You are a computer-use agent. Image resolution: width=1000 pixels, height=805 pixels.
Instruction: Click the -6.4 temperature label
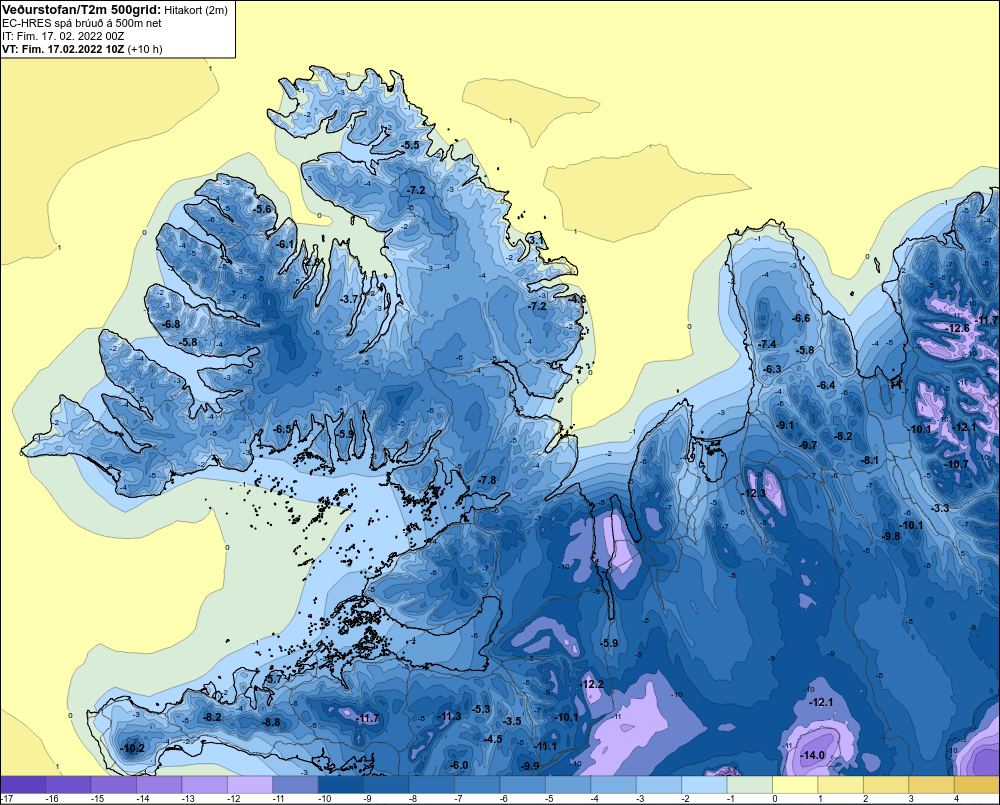click(x=827, y=385)
